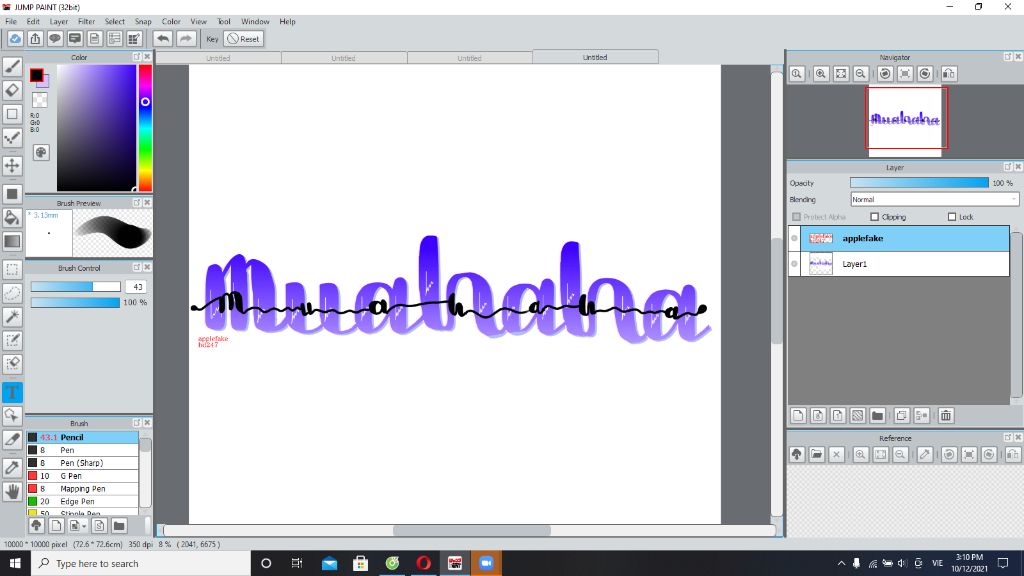Viewport: 1024px width, 576px height.
Task: Click the saturation color picker square
Action: coord(96,127)
